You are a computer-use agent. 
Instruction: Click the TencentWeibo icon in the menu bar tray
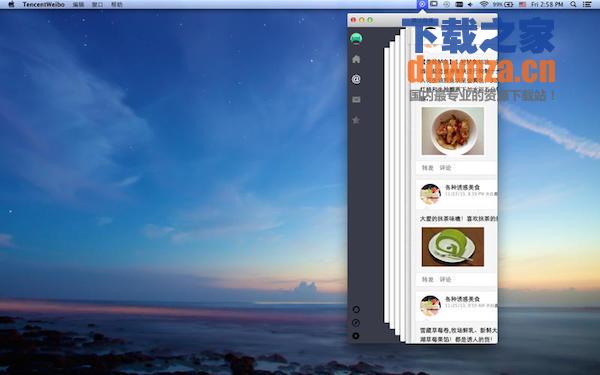tap(422, 4)
